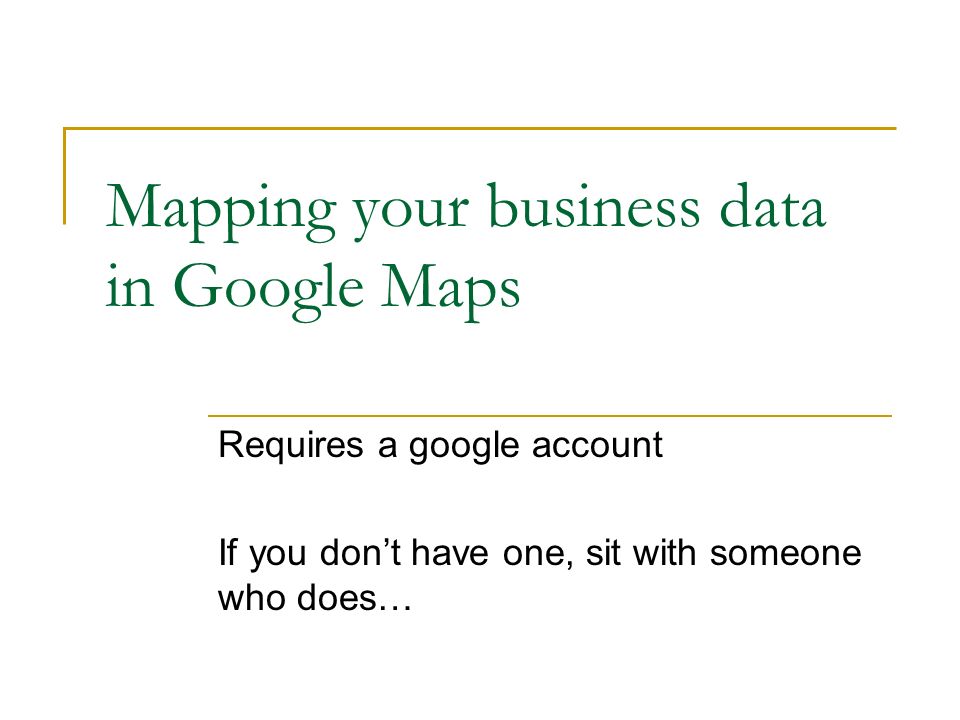Click the word "data" ending the first title line
This screenshot has width=960, height=720.
pyautogui.click(x=773, y=206)
